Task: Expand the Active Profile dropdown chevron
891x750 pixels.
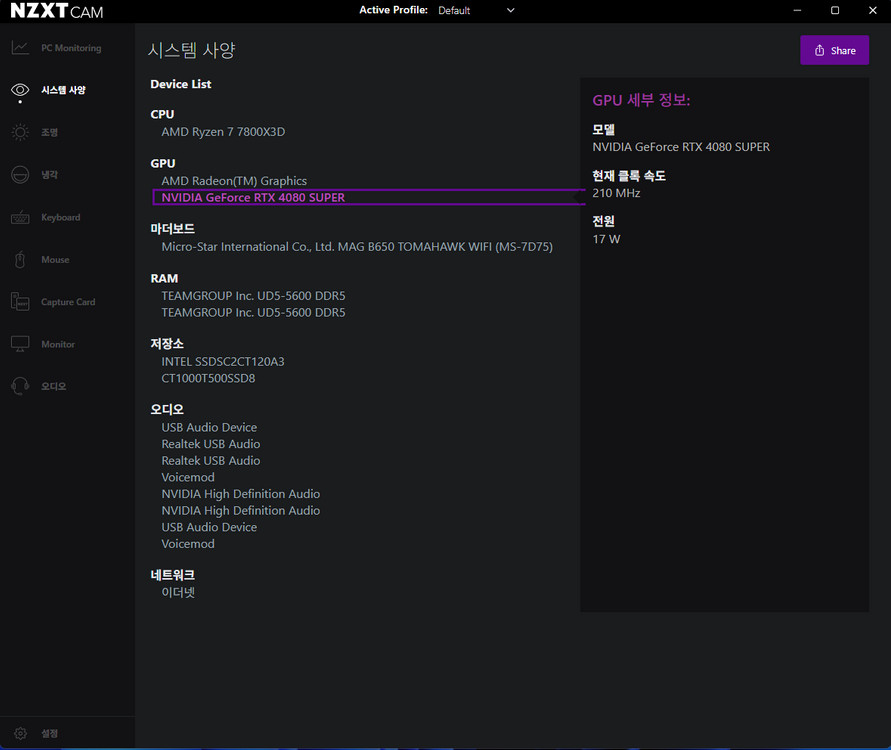Action: tap(511, 10)
